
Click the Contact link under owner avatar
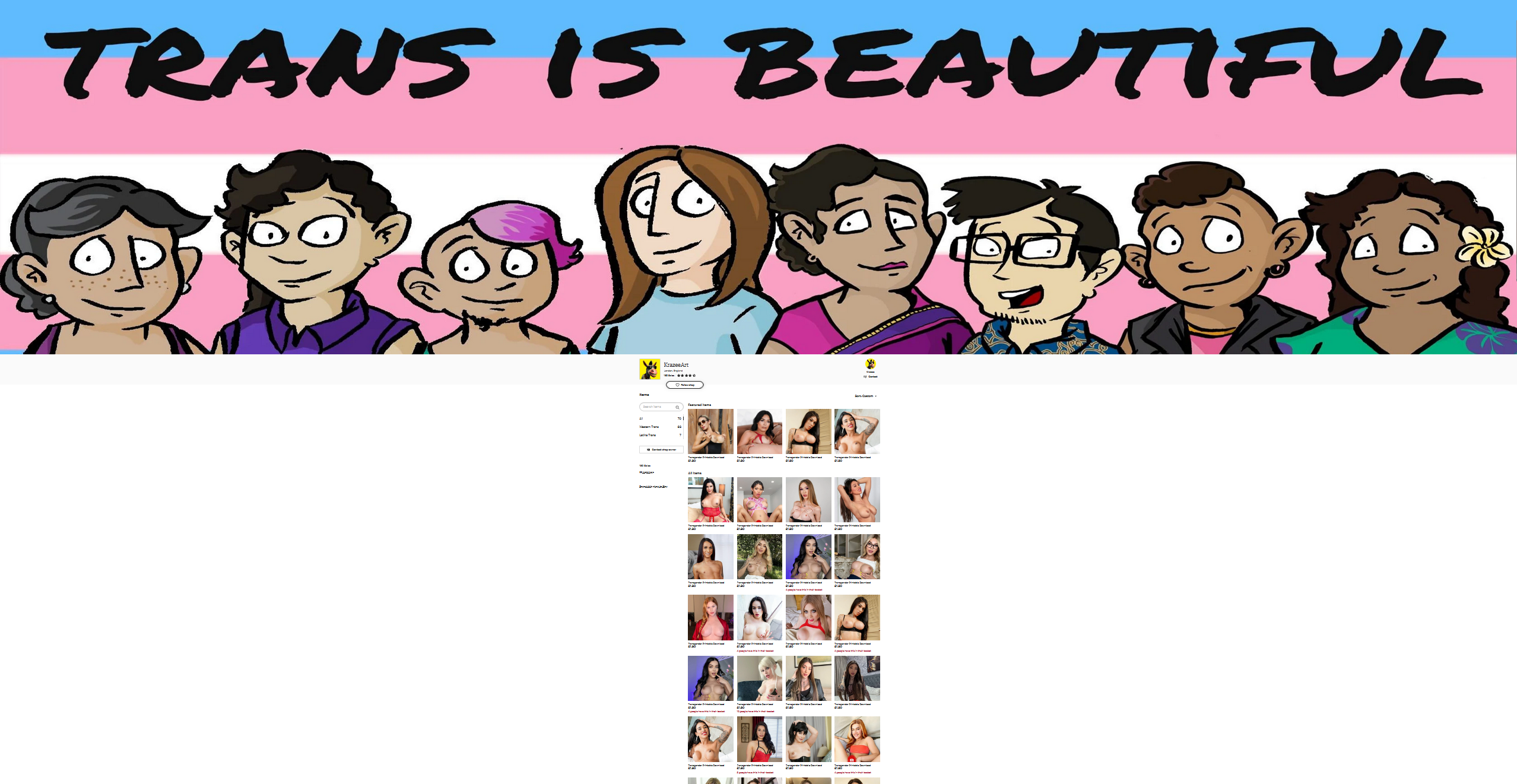pos(871,376)
